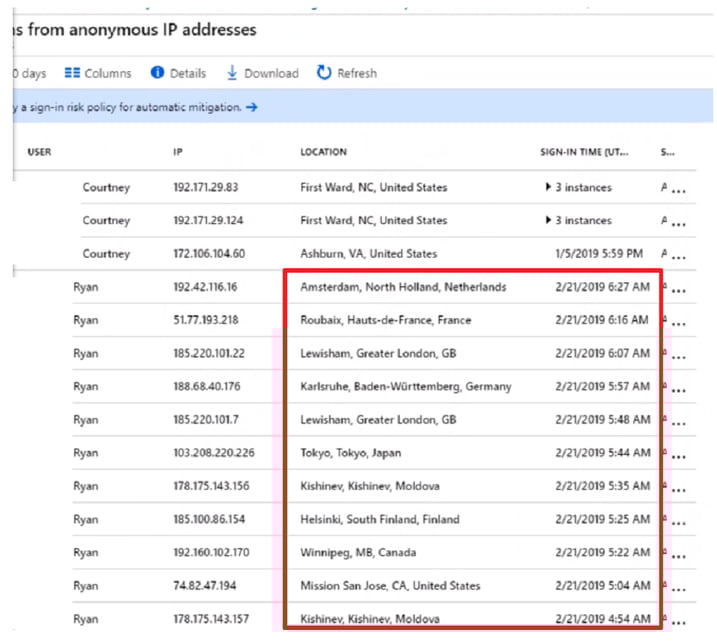Open more options for IP 185.220.101.7
The image size is (717, 642).
pos(679,424)
